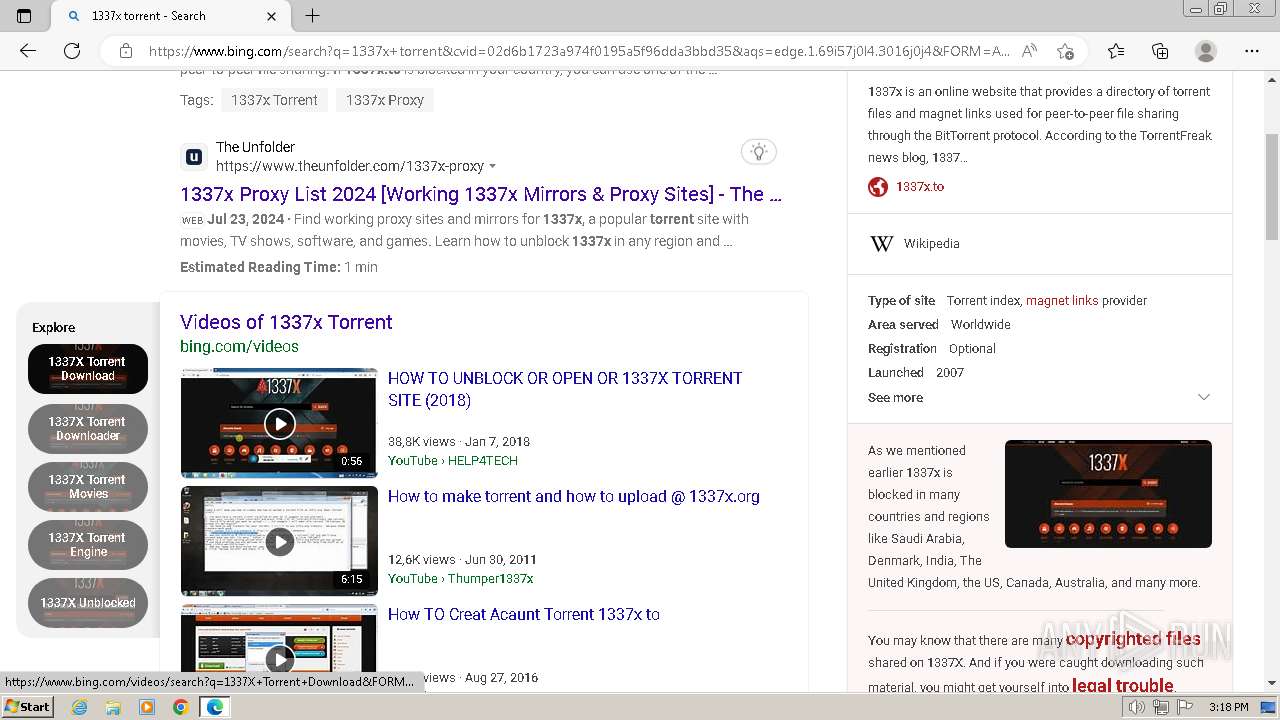Open Chrome from the taskbar
The height and width of the screenshot is (720, 1280).
coord(180,707)
